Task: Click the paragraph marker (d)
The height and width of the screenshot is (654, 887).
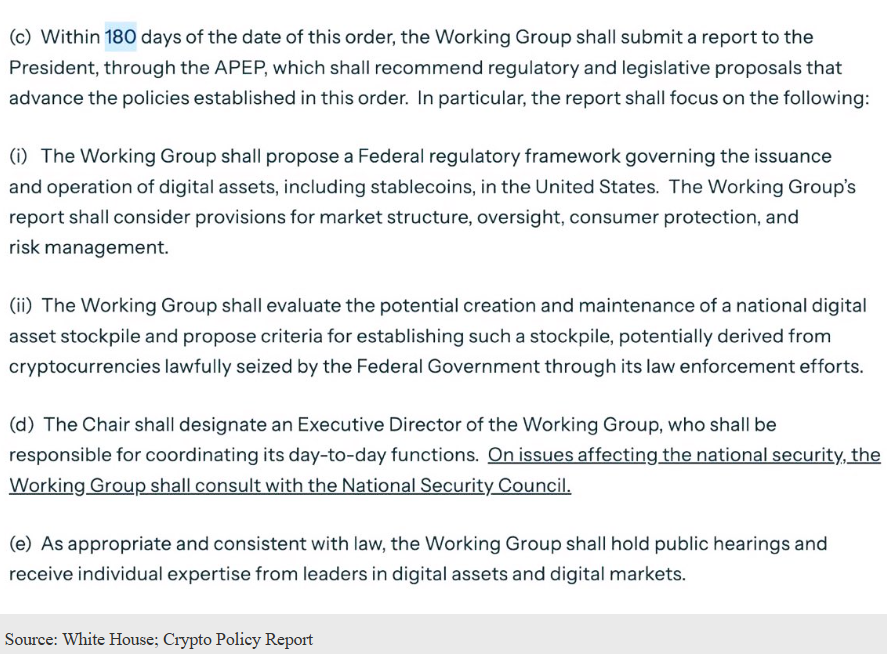Action: pos(21,425)
